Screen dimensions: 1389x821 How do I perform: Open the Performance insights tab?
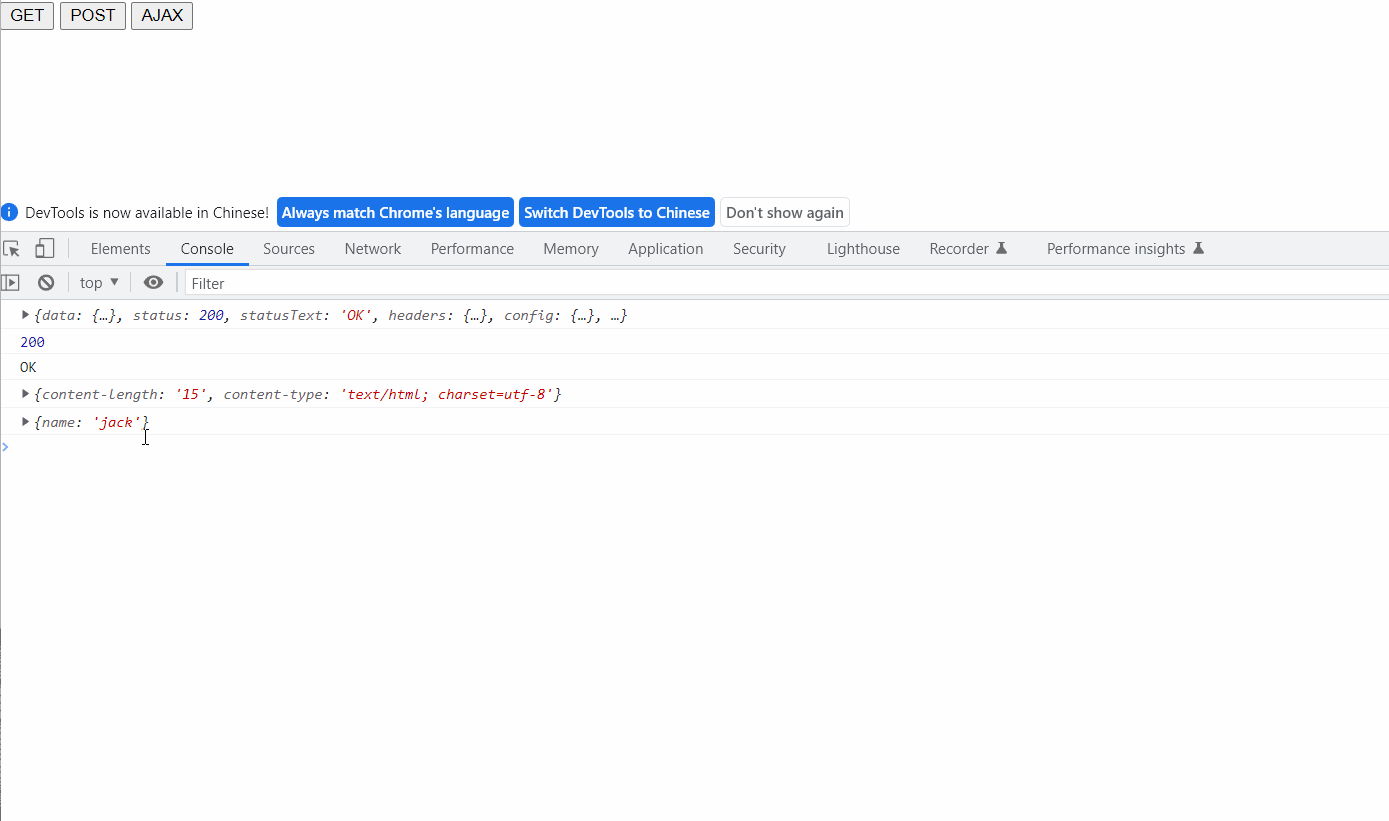click(1125, 249)
